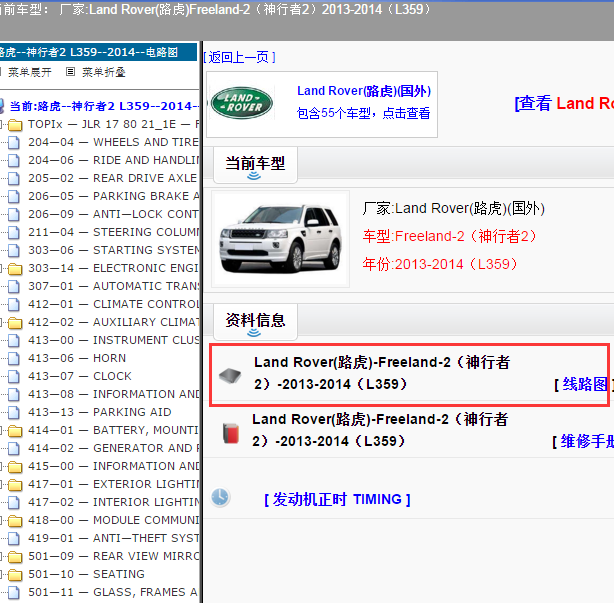Viewport: 614px width, 603px height.
Task: Click the 厂家:Land Rover(路虎)(国外) text
Action: click(x=453, y=209)
